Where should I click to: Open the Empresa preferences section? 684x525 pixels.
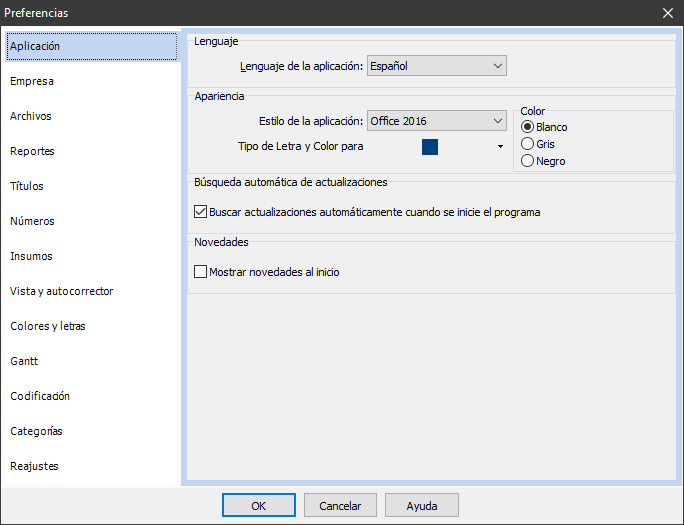click(32, 81)
